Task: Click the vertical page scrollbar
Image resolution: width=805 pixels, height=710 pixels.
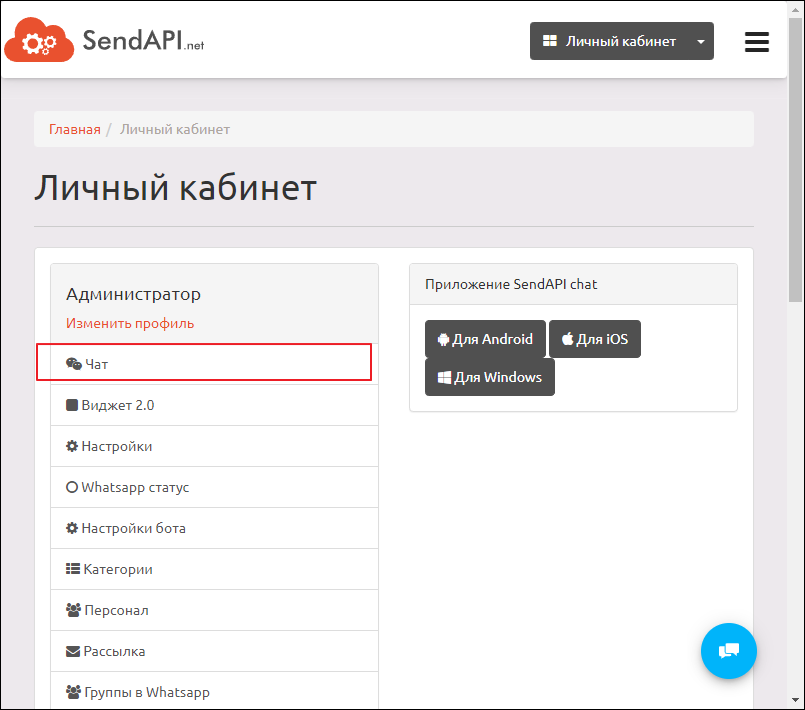Action: pos(796,200)
